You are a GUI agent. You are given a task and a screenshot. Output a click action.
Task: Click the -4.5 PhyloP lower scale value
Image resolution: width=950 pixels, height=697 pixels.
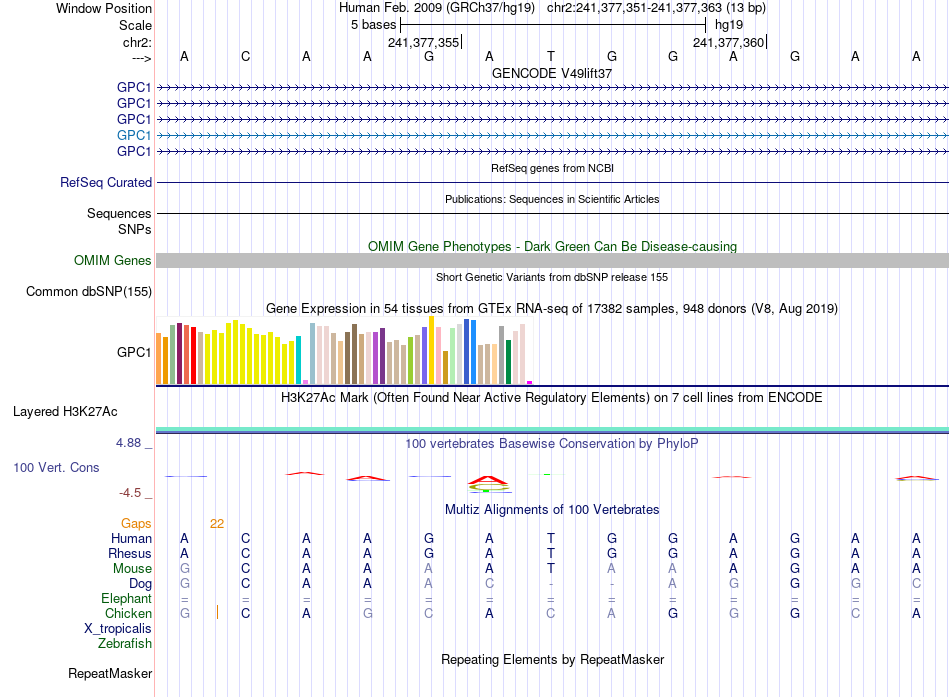130,493
